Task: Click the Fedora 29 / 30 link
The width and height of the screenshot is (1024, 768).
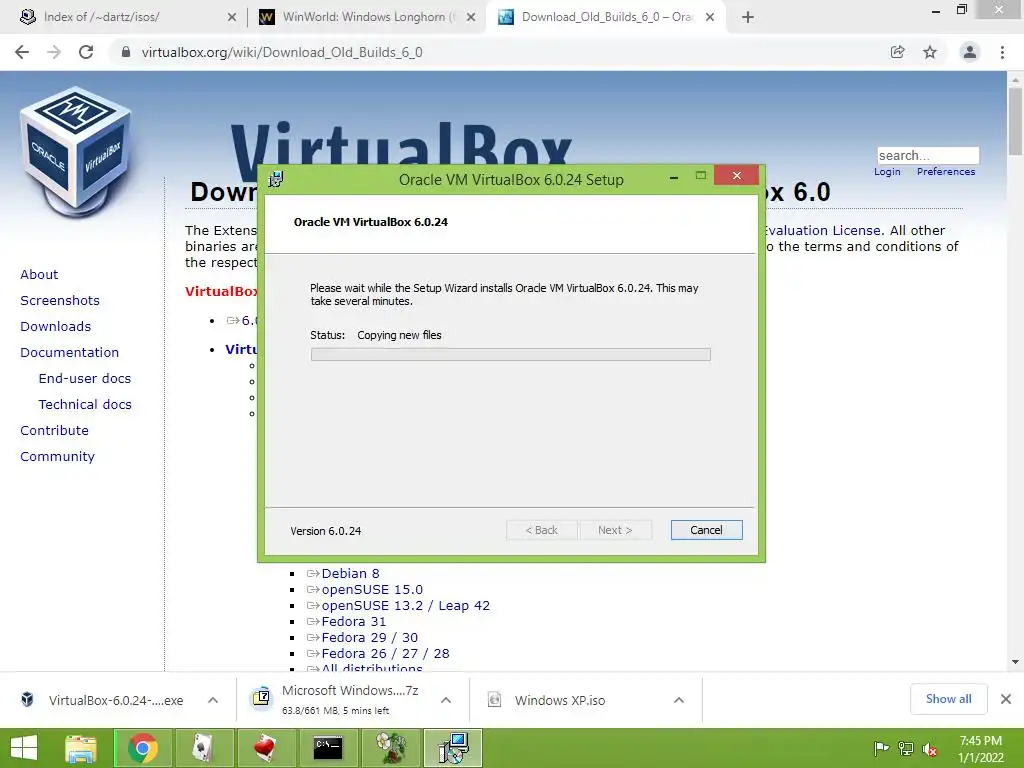Action: (x=370, y=637)
